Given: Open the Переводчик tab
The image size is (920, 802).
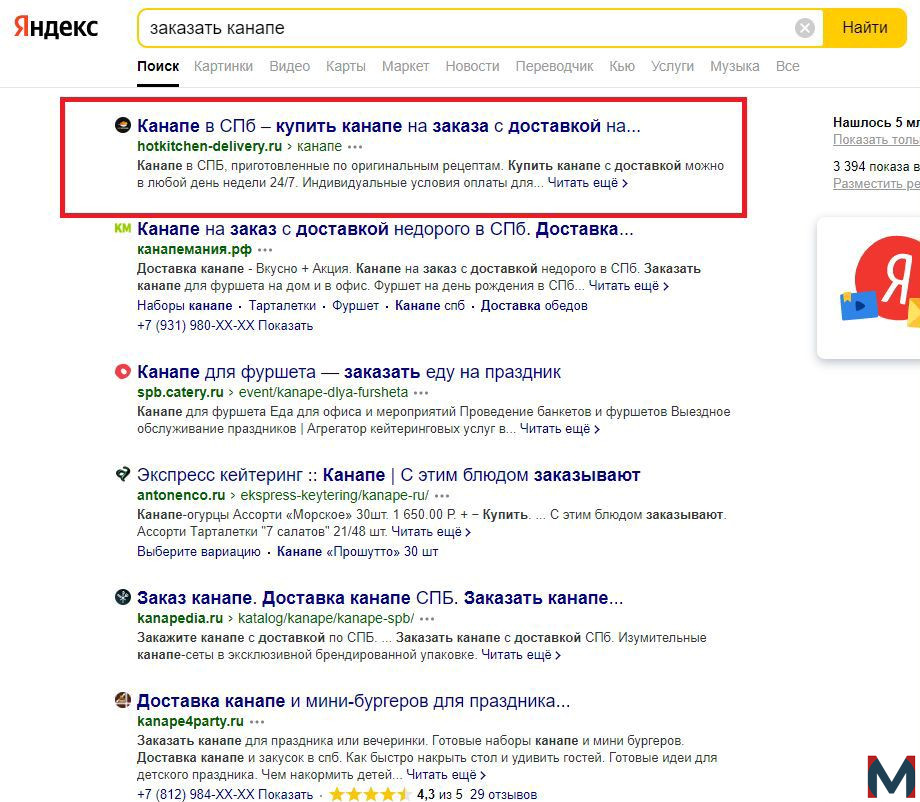Looking at the screenshot, I should click(x=554, y=66).
